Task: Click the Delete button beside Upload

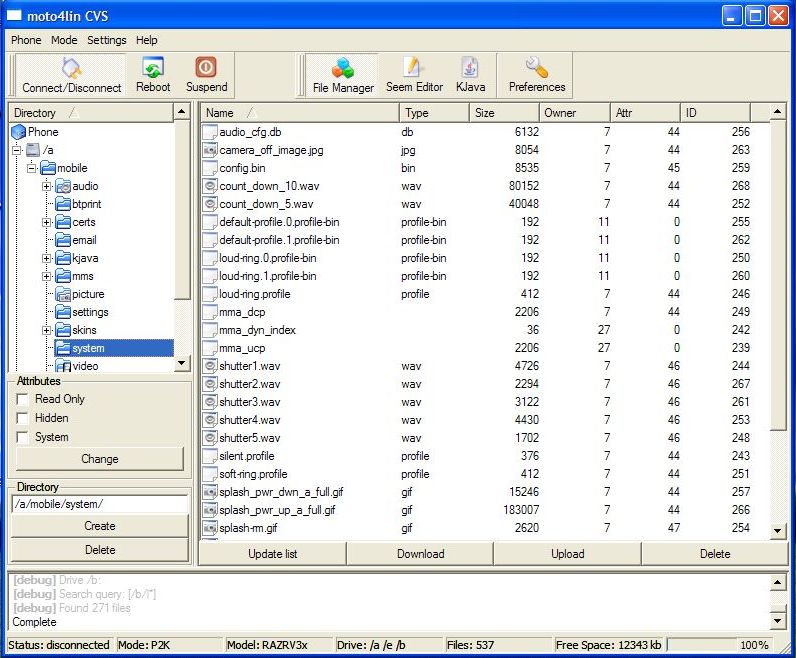Action: click(715, 554)
